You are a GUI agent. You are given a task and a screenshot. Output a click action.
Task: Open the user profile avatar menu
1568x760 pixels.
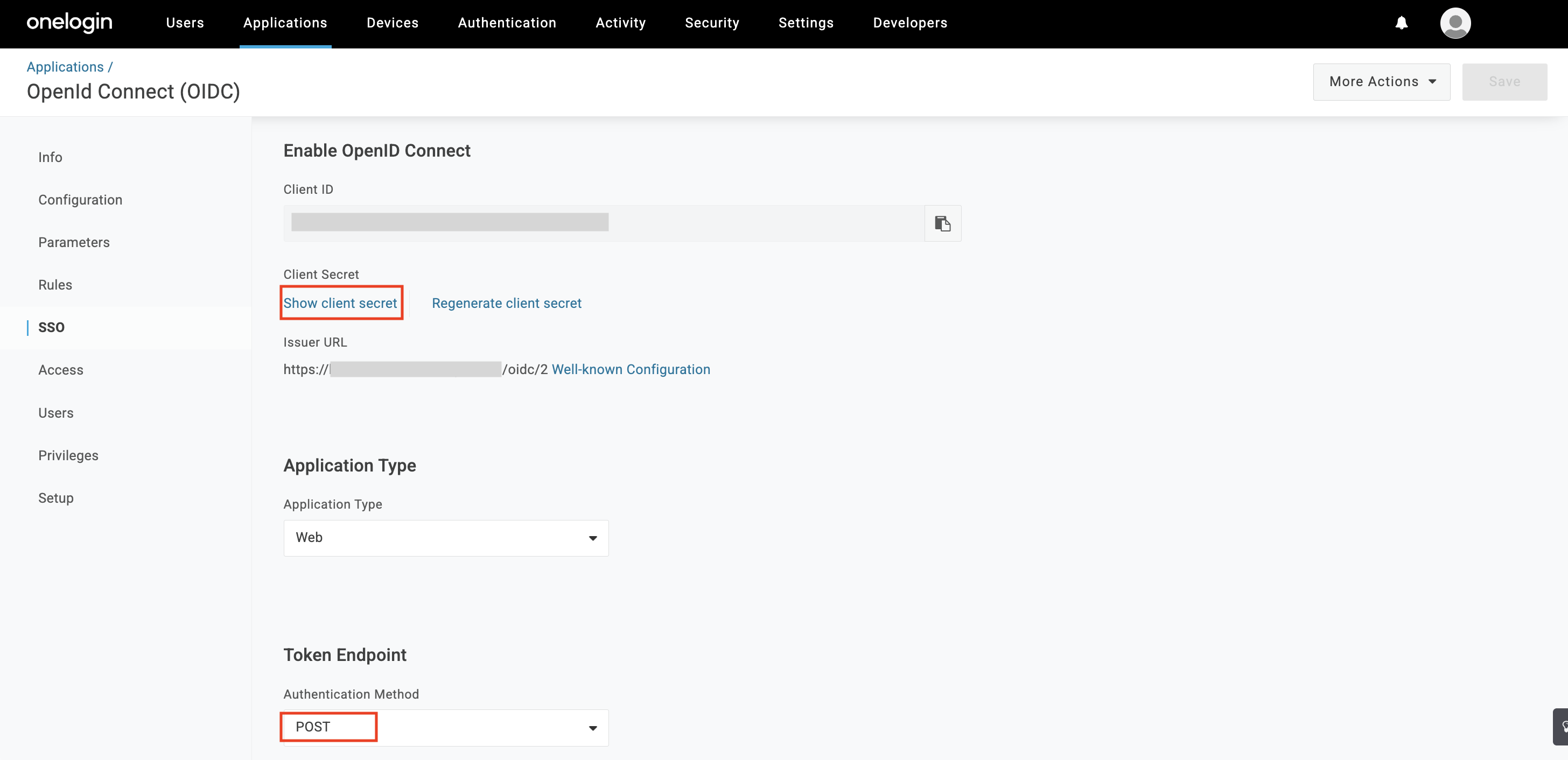[x=1455, y=23]
